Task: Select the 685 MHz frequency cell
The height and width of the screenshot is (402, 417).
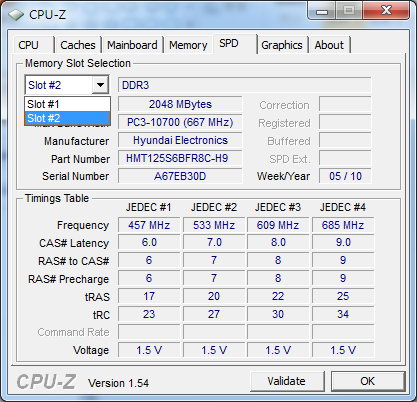Action: 343,225
